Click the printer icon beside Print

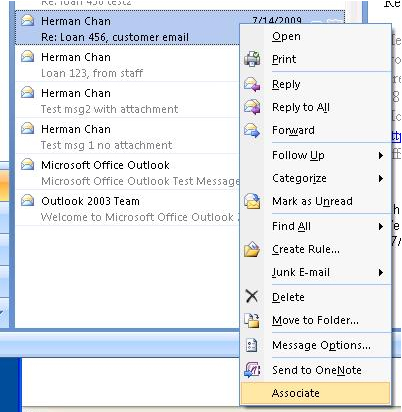[252, 59]
